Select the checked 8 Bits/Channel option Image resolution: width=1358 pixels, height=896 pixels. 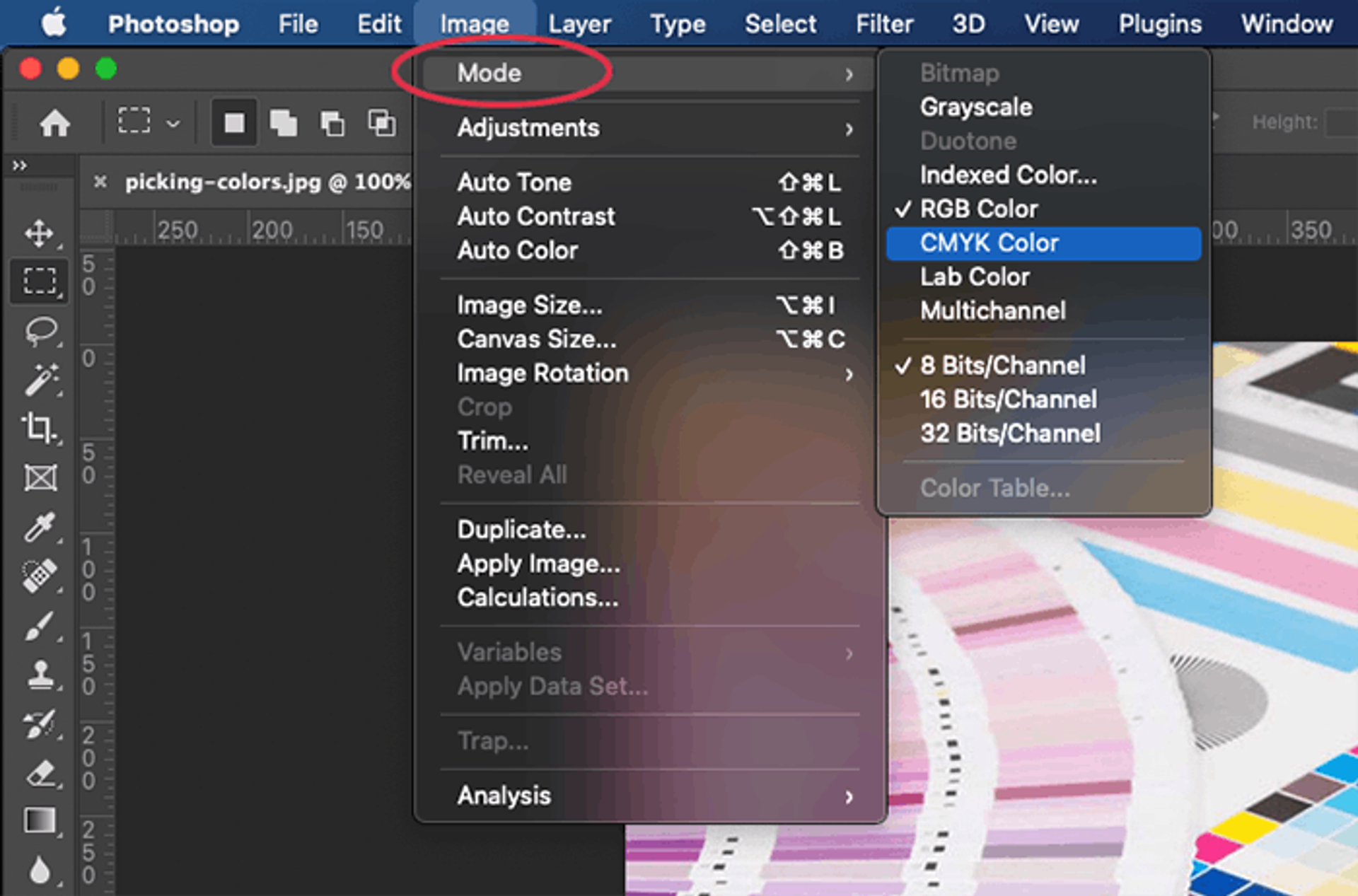(x=1002, y=366)
